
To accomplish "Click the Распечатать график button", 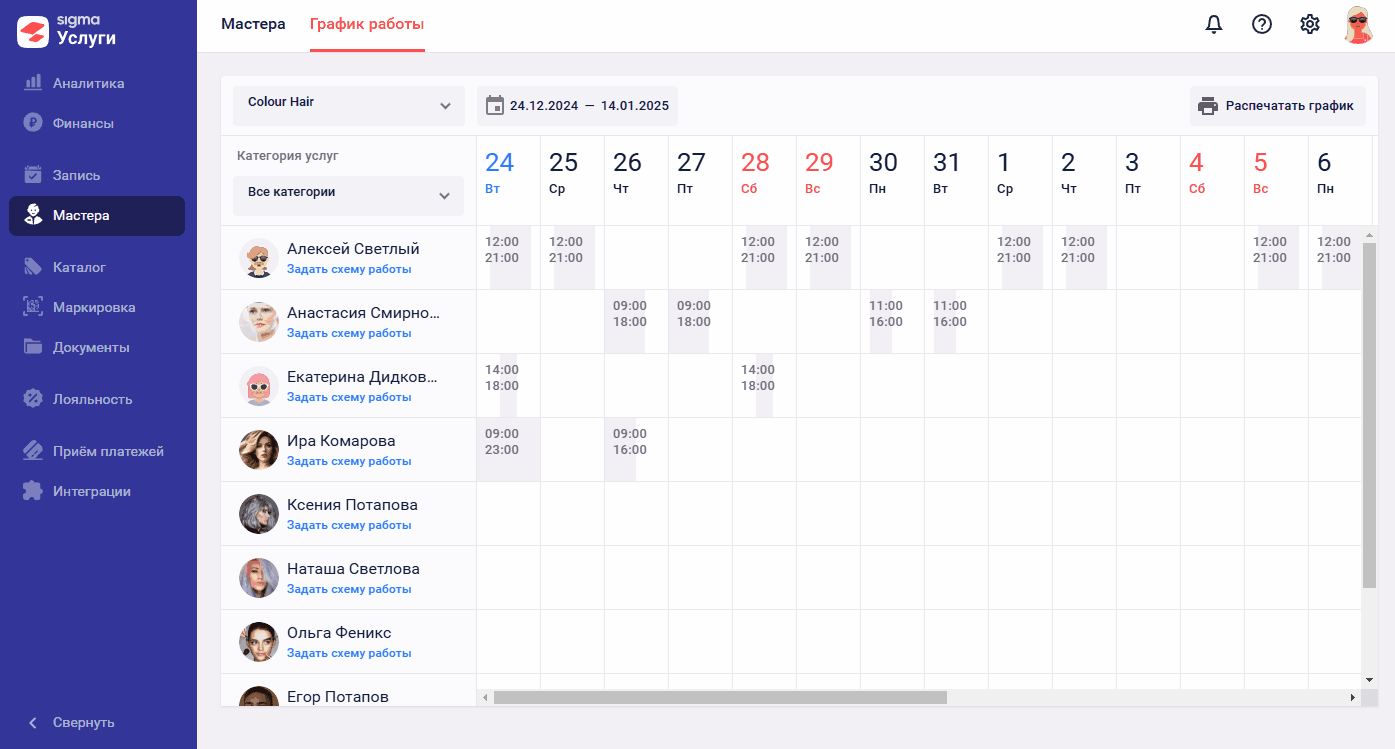I will [x=1277, y=106].
